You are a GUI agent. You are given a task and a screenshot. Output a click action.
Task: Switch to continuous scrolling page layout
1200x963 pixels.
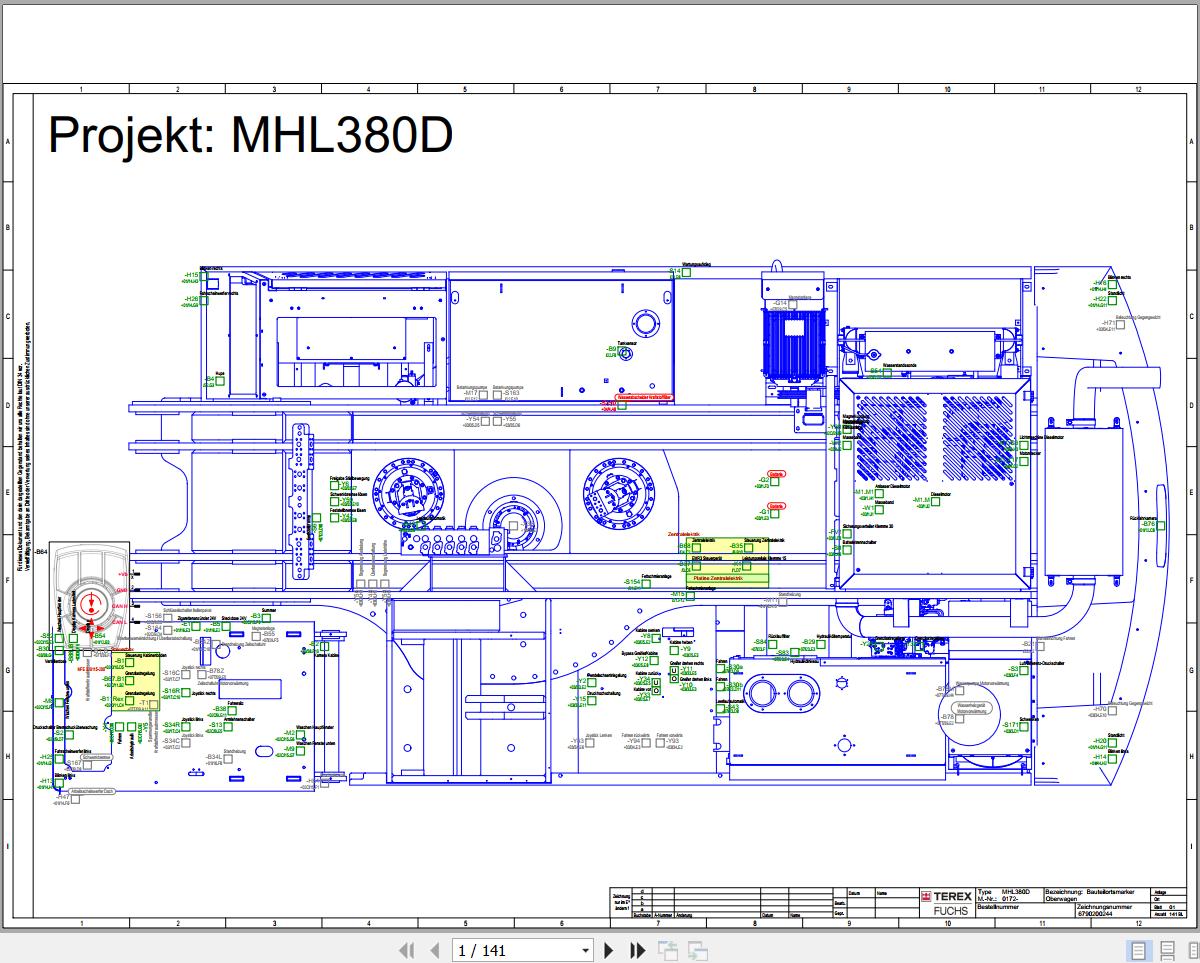(x=1166, y=948)
